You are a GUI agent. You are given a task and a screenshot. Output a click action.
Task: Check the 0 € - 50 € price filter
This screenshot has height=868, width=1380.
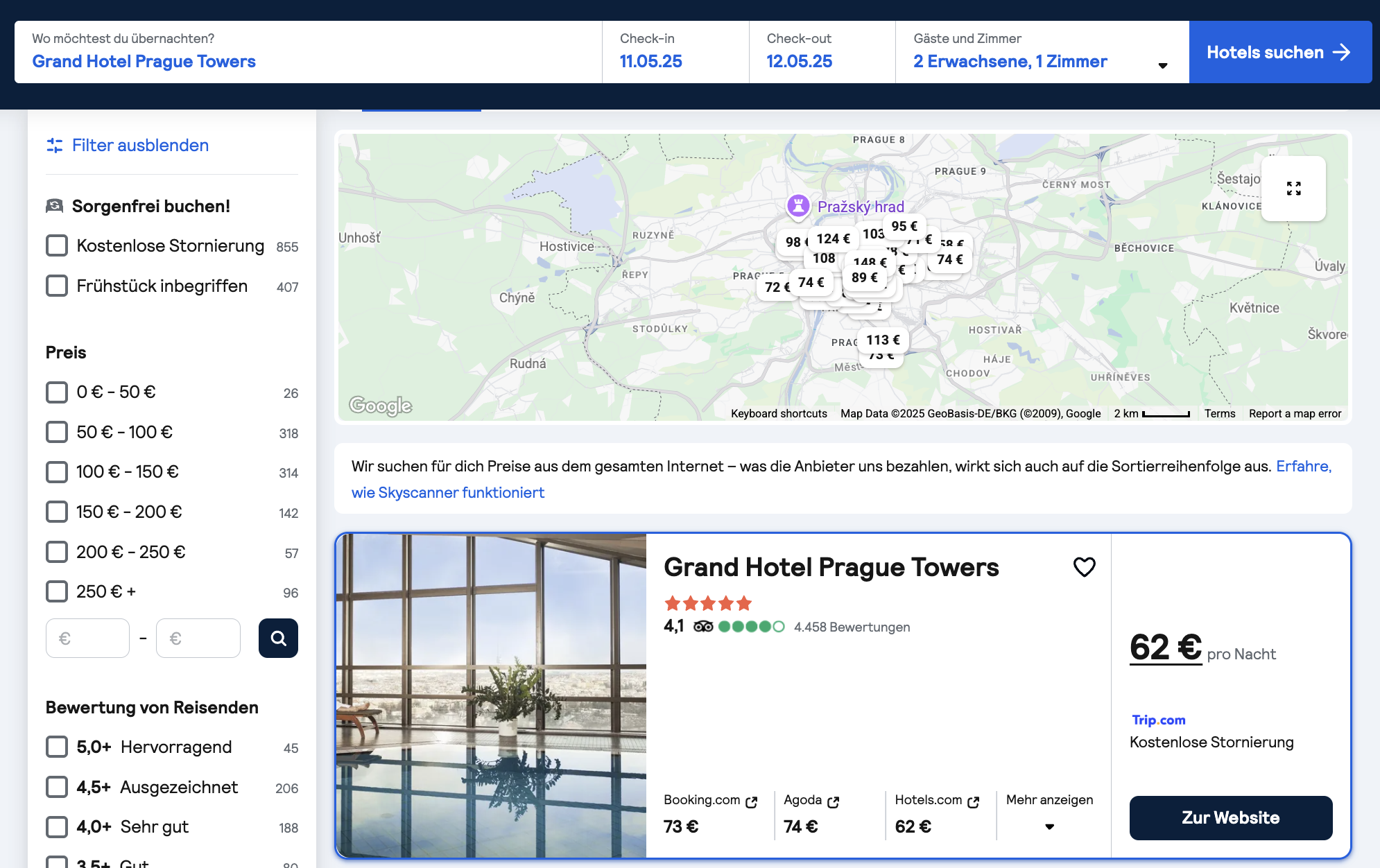(x=57, y=392)
